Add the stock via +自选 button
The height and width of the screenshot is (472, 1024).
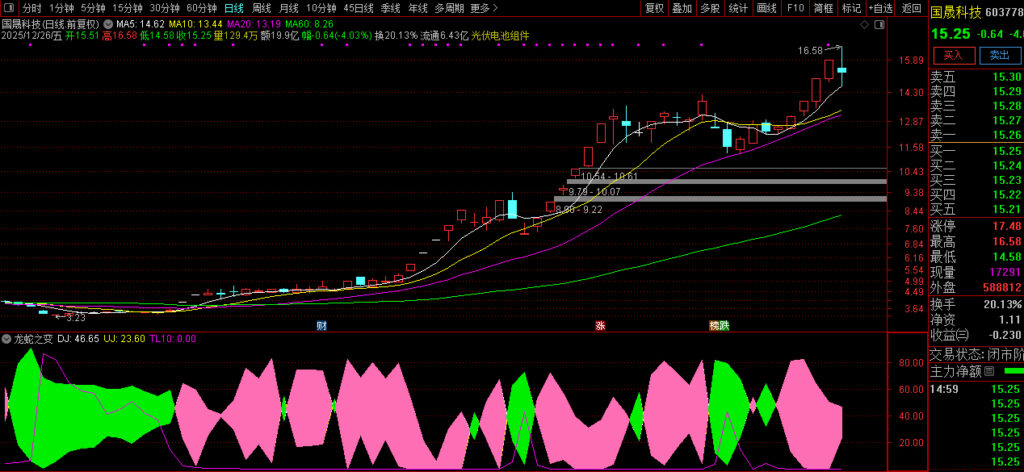click(x=881, y=8)
